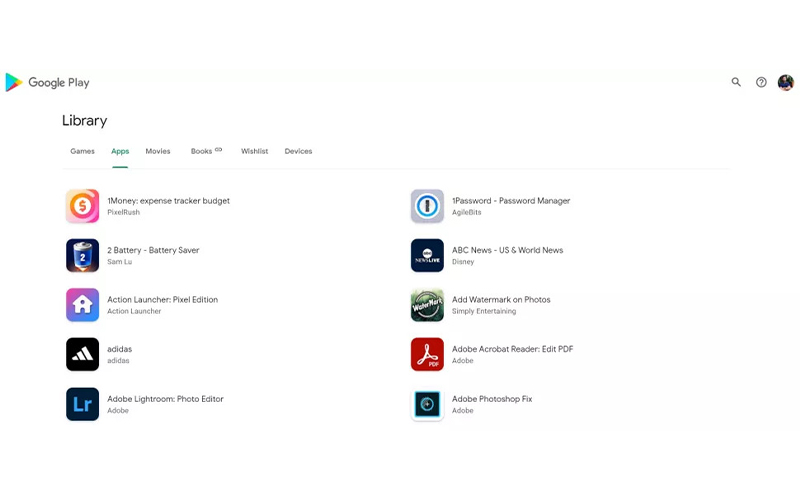Image resolution: width=800 pixels, height=500 pixels.
Task: Click the Google Play wordmark
Action: tap(59, 83)
